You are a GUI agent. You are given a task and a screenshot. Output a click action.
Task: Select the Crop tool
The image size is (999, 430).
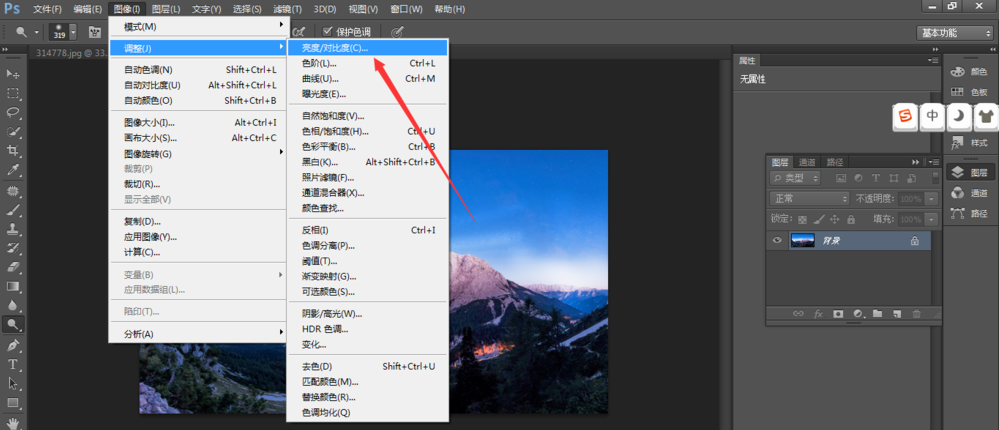coord(13,150)
